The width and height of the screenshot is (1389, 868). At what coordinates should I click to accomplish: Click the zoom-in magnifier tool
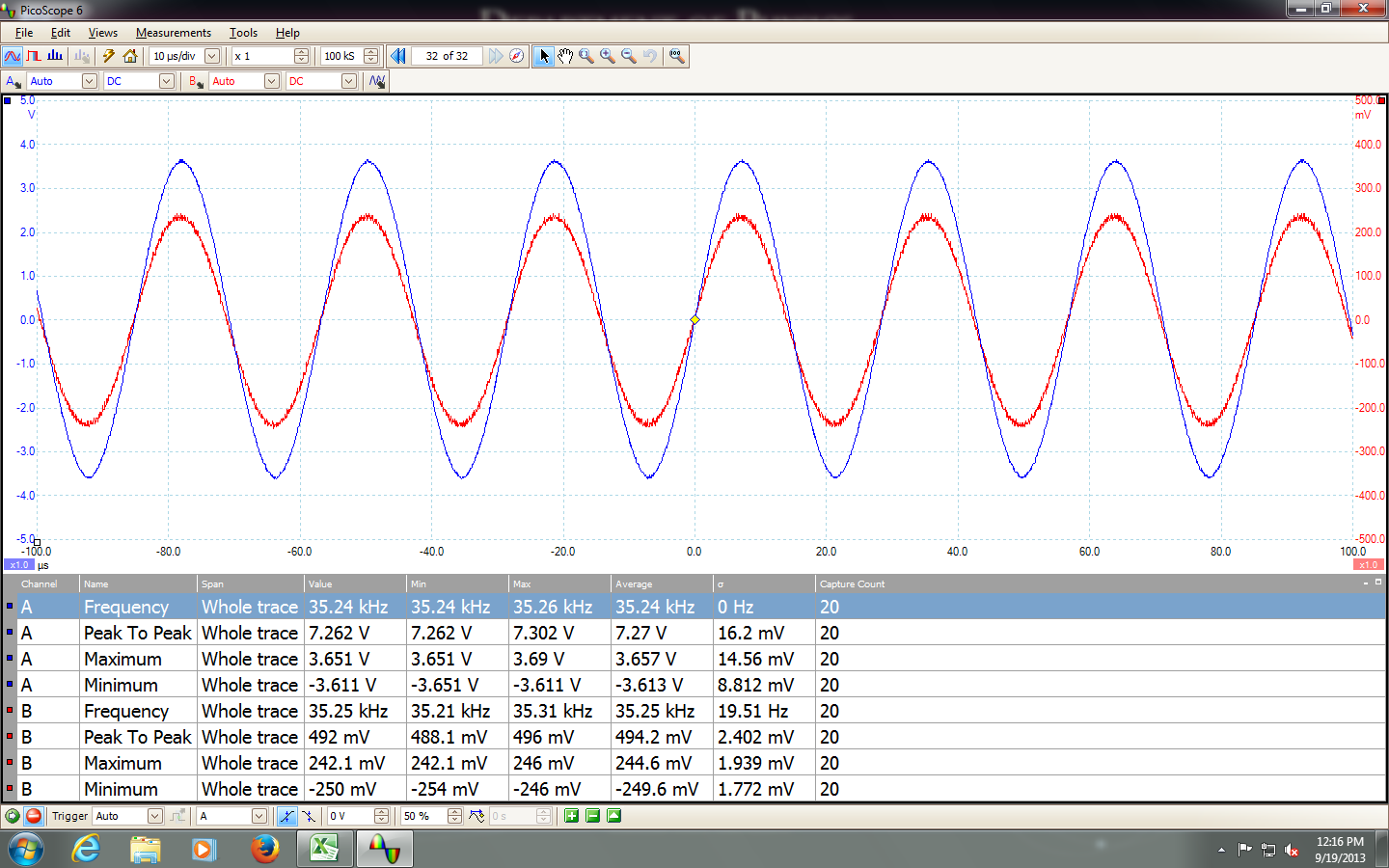tap(608, 56)
